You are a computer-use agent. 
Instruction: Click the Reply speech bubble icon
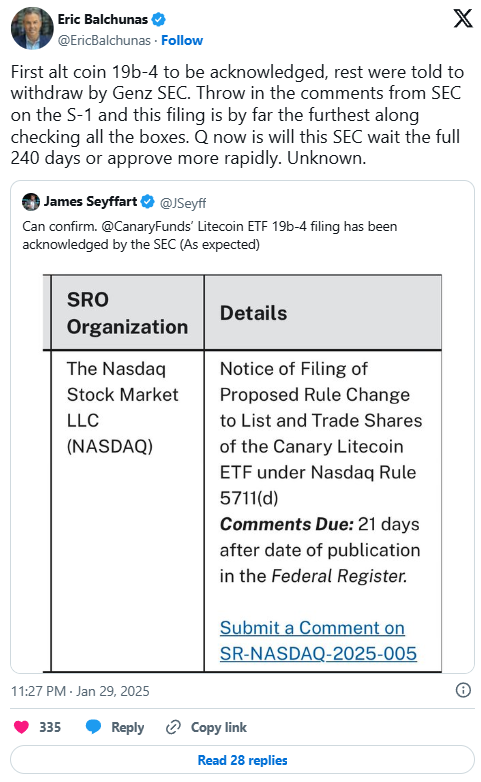point(93,727)
